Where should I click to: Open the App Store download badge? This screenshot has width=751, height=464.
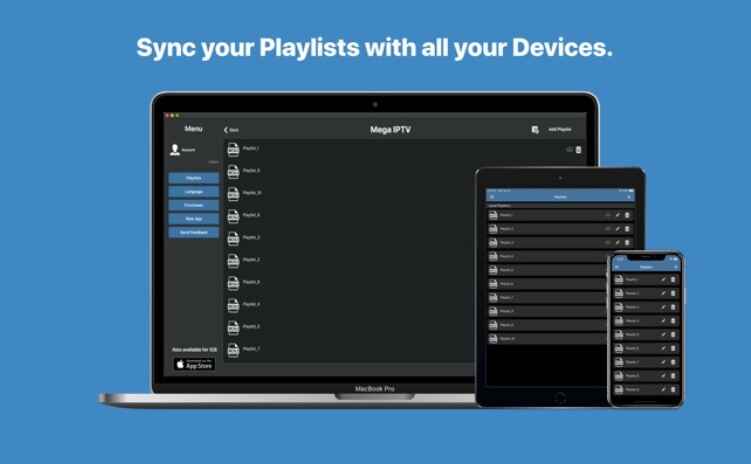click(x=194, y=364)
